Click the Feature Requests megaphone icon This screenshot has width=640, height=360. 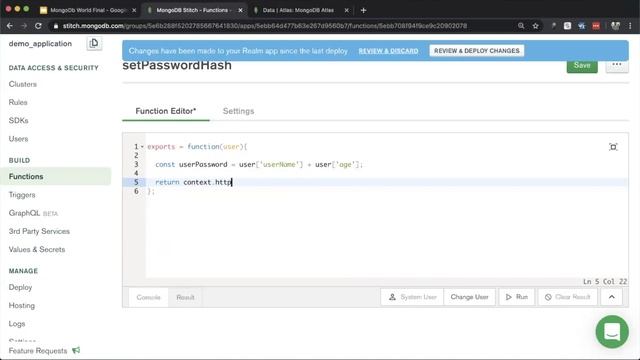76,350
